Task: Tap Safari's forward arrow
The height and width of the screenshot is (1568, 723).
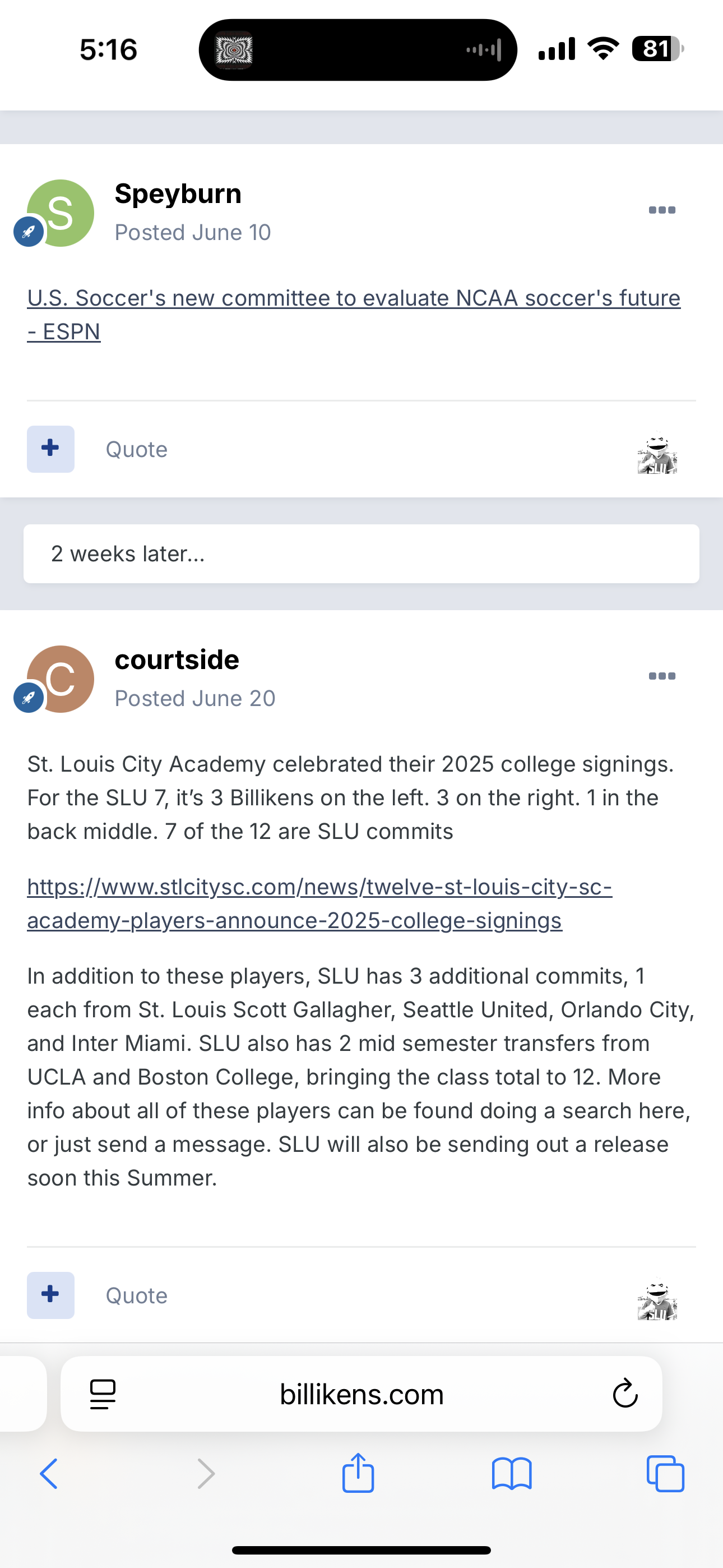Action: click(x=206, y=1474)
